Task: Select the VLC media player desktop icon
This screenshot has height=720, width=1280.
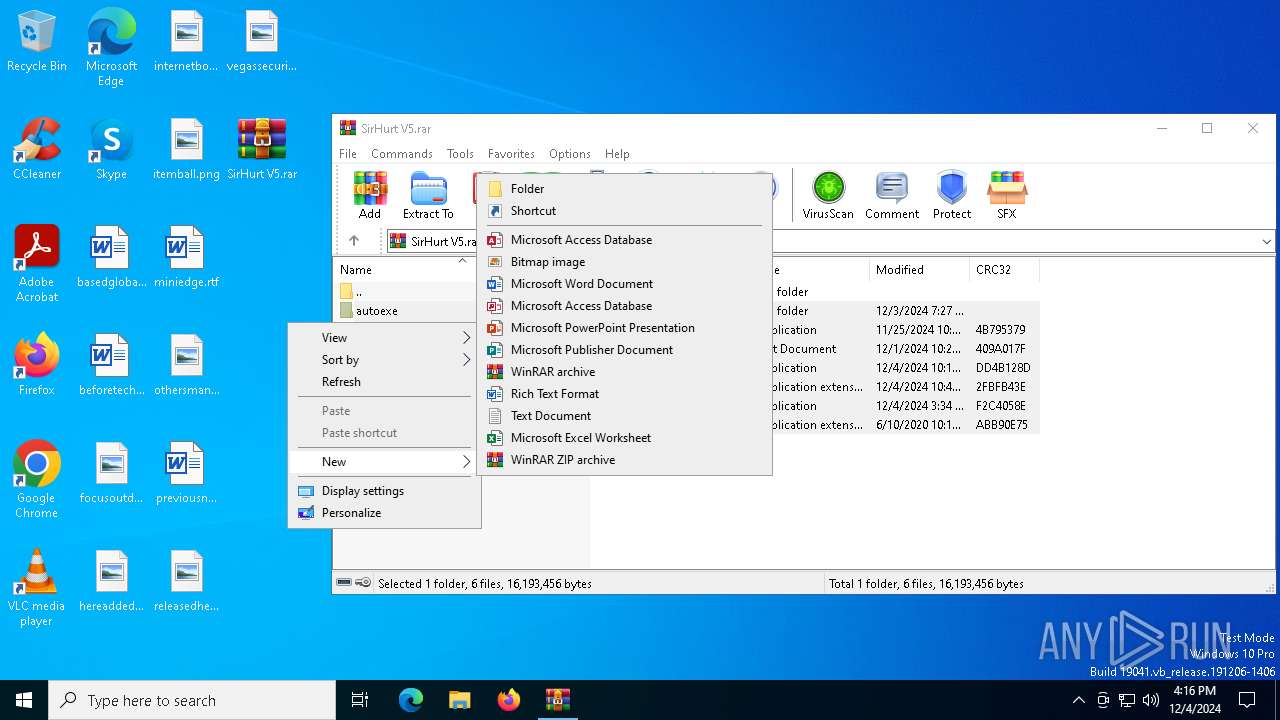Action: 37,588
